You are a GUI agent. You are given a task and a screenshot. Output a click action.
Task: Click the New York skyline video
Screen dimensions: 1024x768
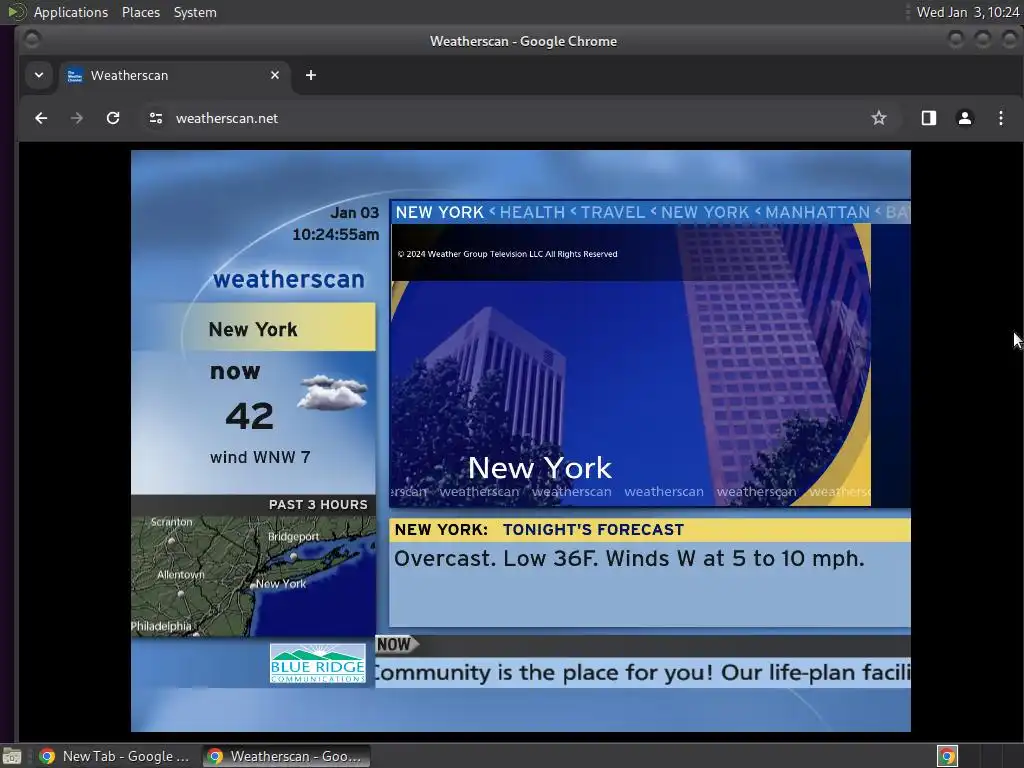630,366
